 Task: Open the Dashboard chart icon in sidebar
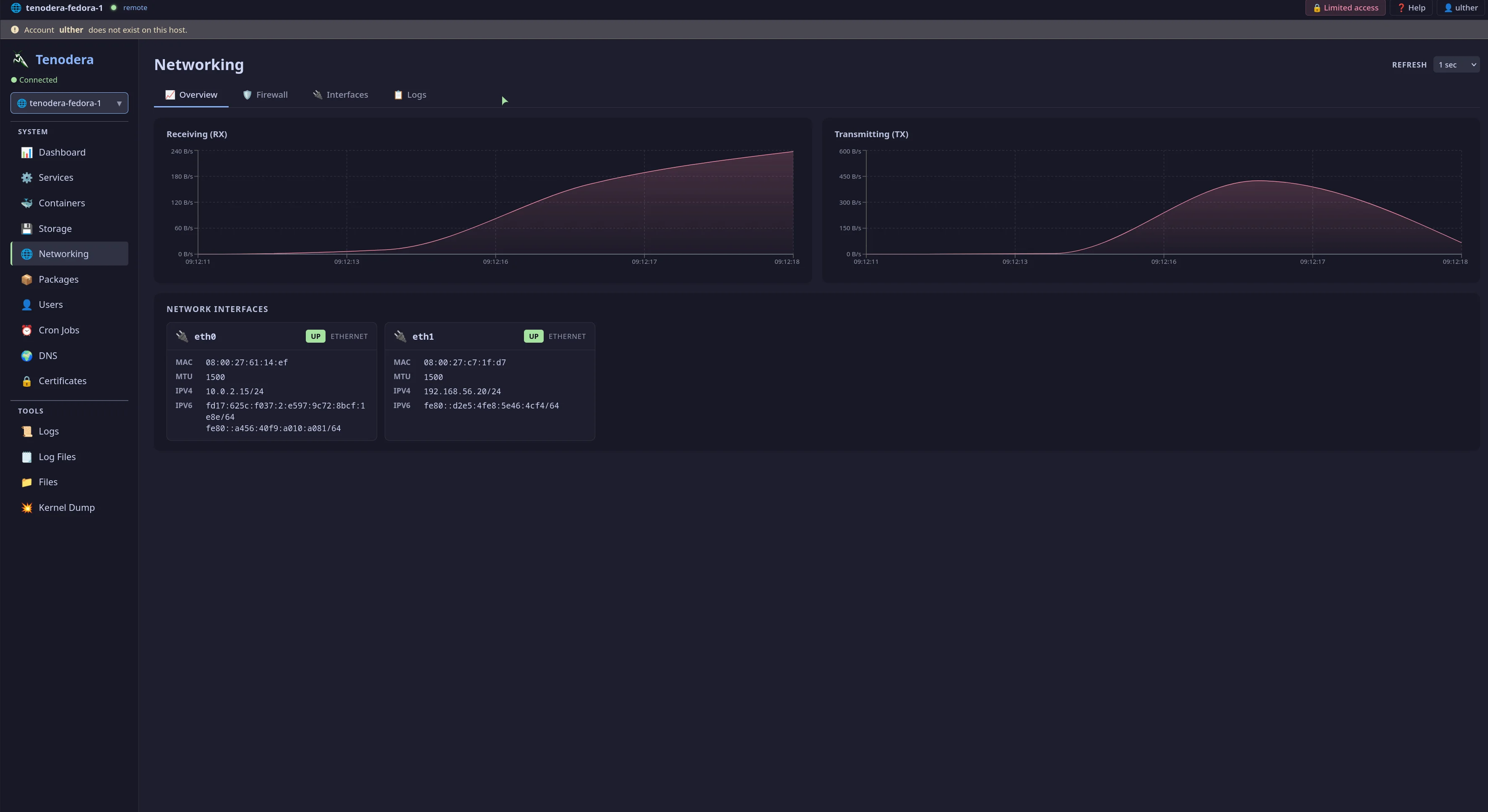pyautogui.click(x=26, y=153)
